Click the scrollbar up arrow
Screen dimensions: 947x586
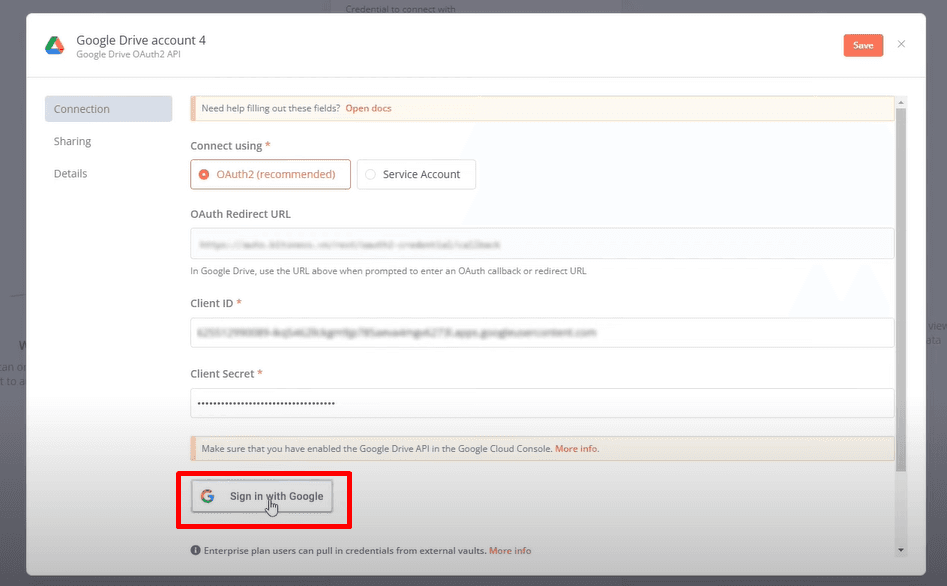tap(900, 103)
